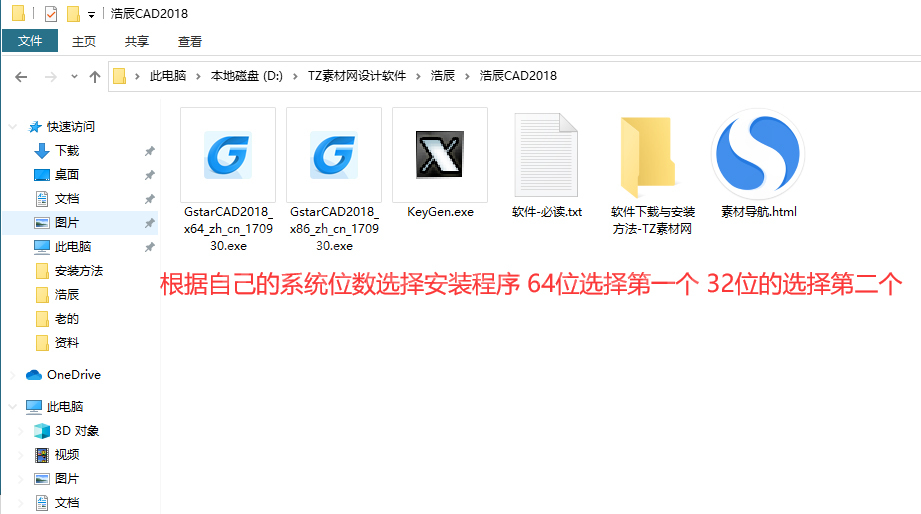This screenshot has height=514, width=921.
Task: Open 下载 in quick access
Action: click(x=67, y=151)
